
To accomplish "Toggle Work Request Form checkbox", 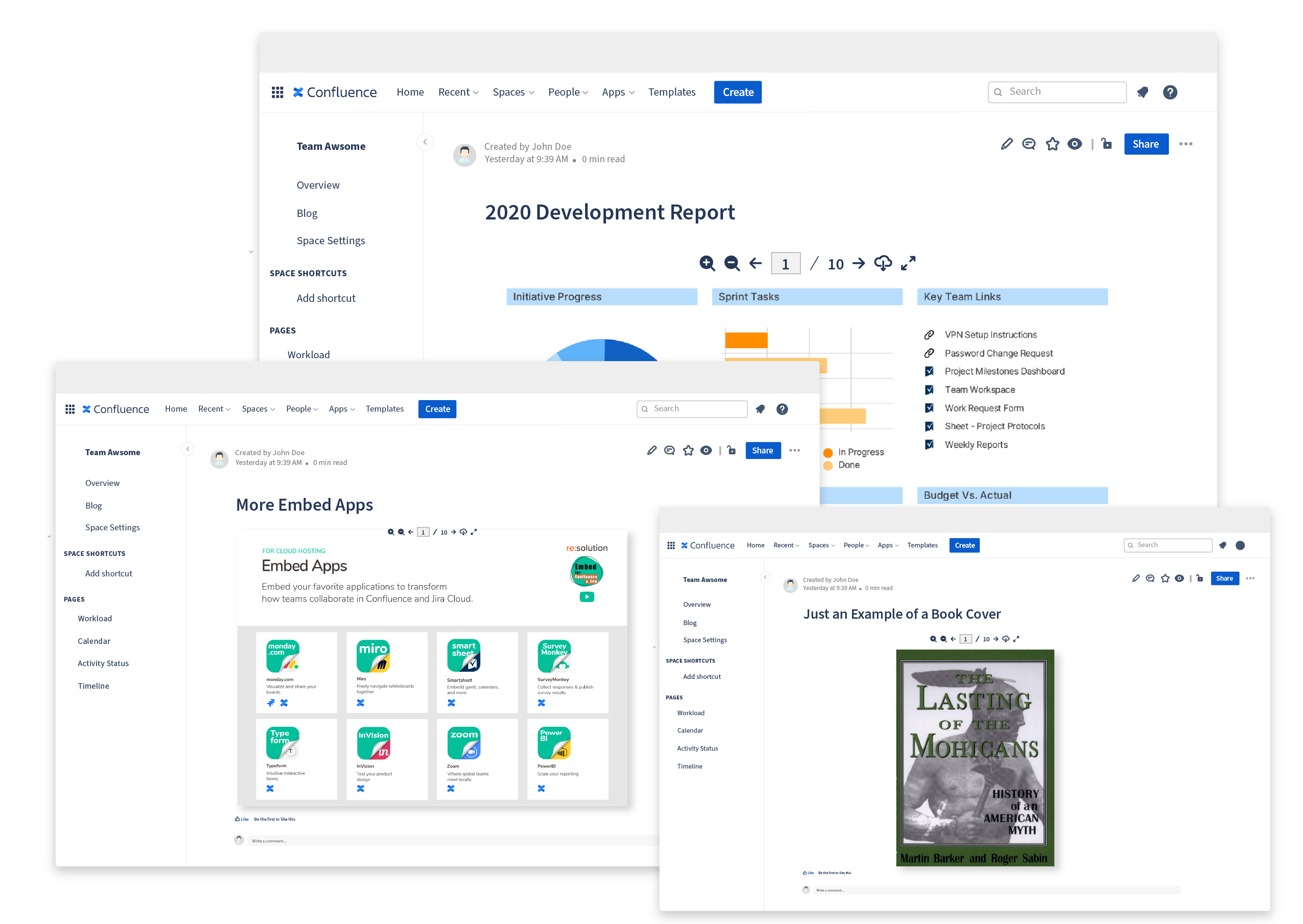I will (929, 408).
